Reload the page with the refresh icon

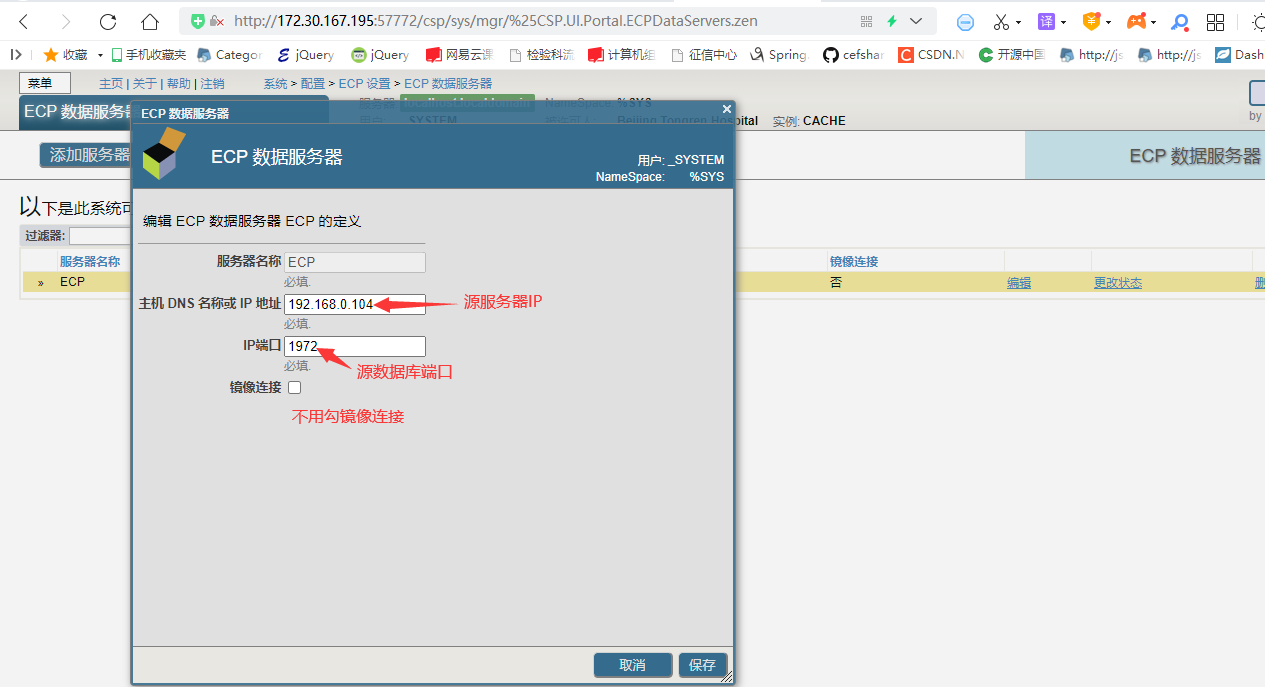[108, 21]
